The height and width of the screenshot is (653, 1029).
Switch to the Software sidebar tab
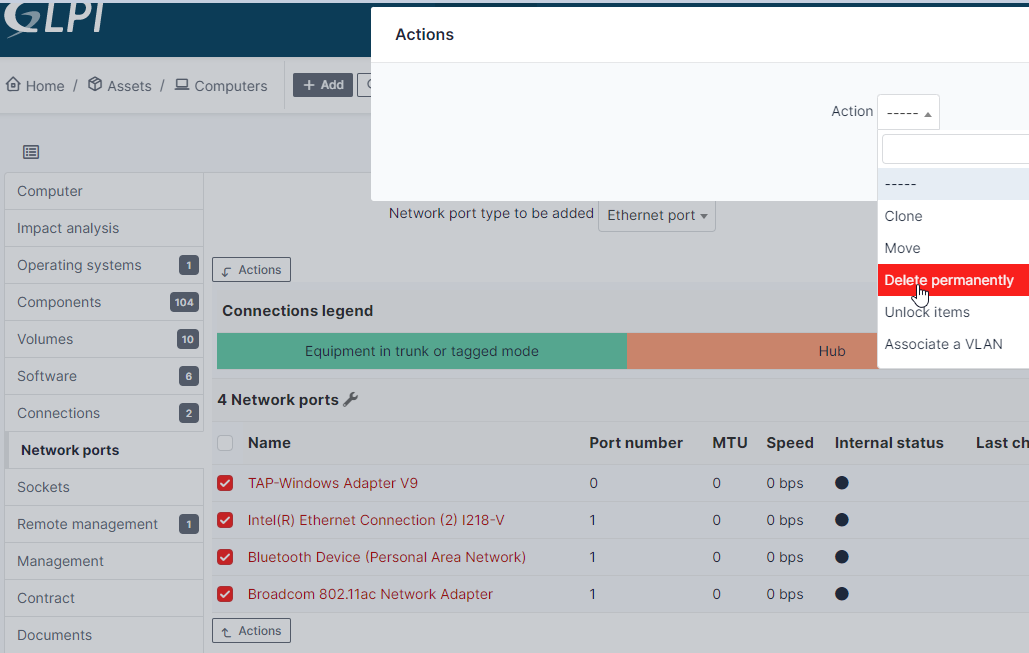[47, 376]
